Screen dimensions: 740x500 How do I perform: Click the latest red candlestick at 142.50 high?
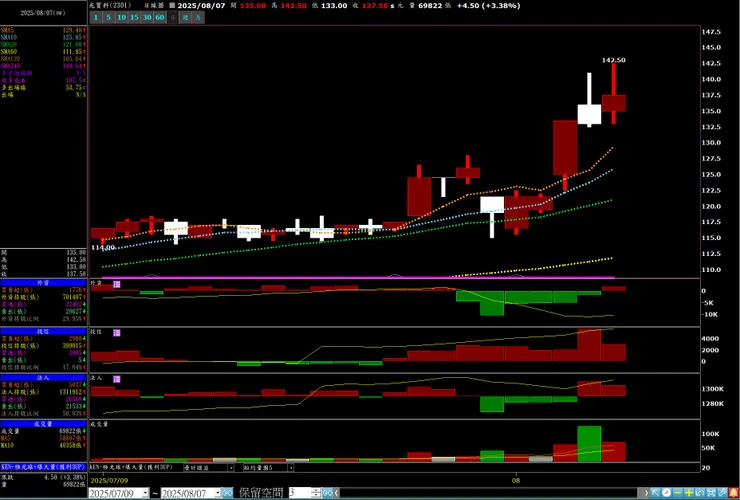point(614,103)
